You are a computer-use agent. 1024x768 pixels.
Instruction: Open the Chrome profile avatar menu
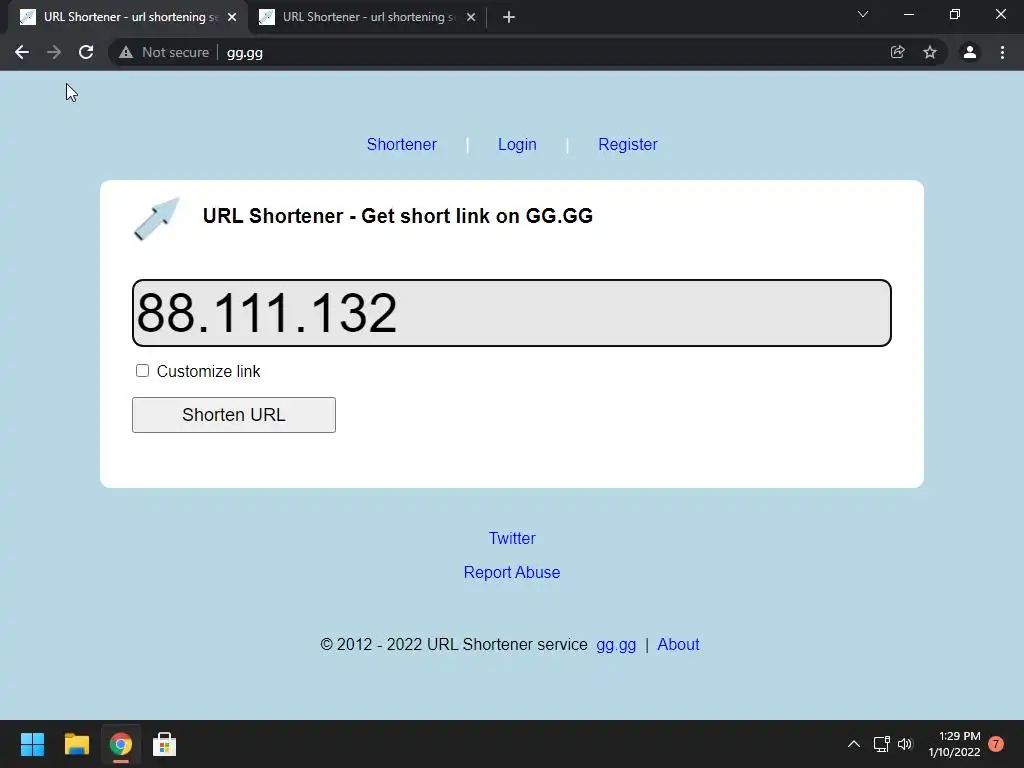tap(970, 52)
